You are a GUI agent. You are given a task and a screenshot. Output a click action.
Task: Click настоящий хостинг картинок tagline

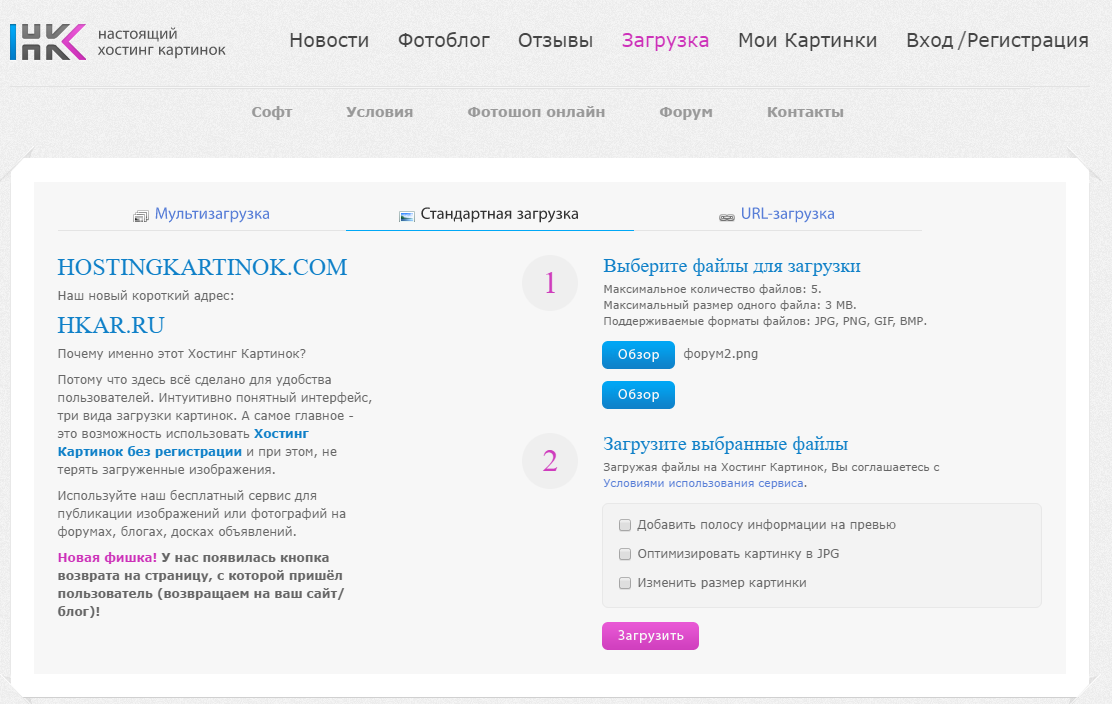click(x=162, y=42)
